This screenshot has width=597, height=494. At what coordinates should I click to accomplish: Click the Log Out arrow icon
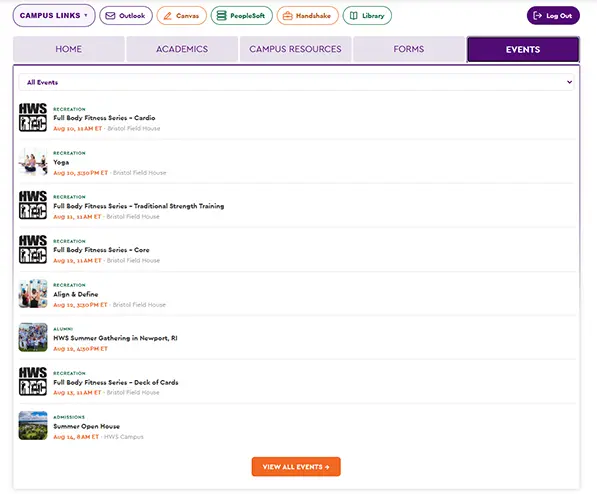(x=537, y=16)
